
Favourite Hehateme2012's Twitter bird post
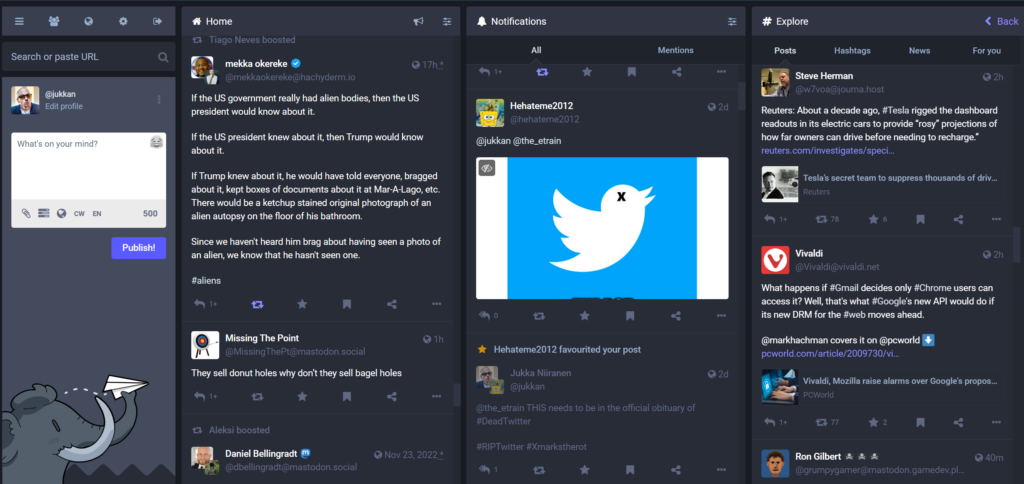click(584, 315)
